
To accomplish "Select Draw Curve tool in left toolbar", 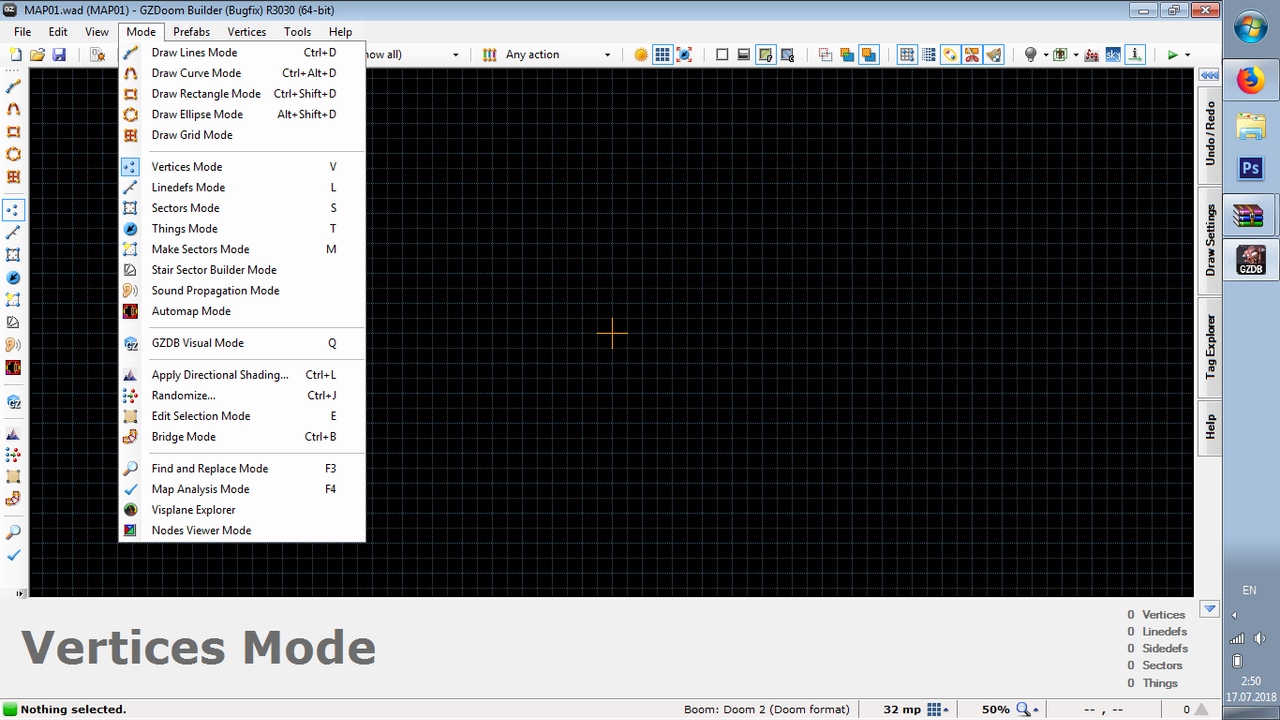I will [x=14, y=109].
